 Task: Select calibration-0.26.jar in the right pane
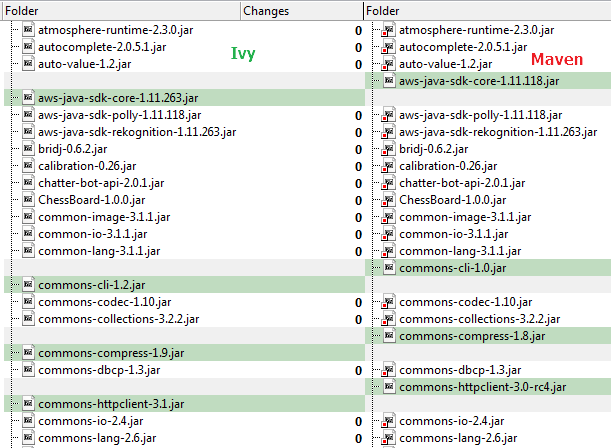tap(448, 166)
